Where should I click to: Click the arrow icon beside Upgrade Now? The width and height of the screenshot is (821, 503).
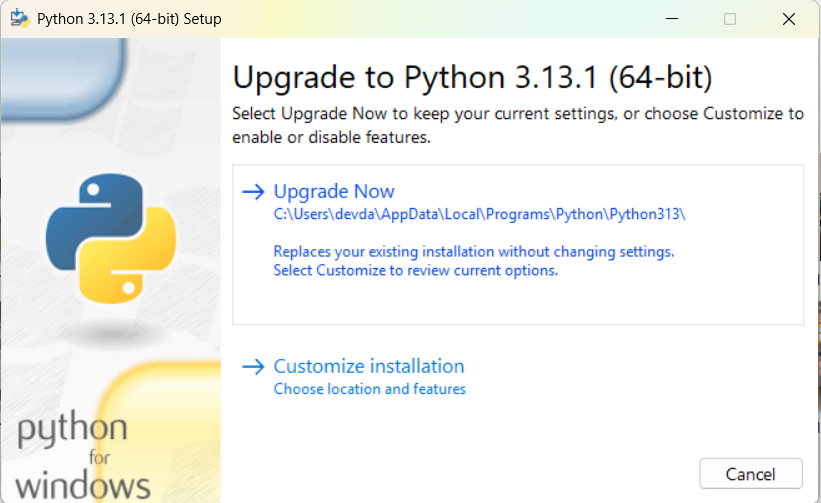click(253, 192)
